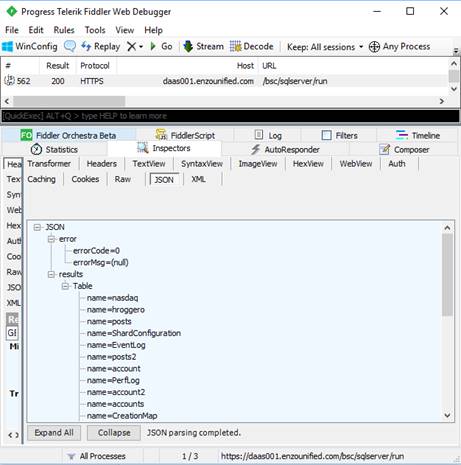Click the AutoResponder lightning icon
Screen dimensions: 461x465
pyautogui.click(x=255, y=149)
